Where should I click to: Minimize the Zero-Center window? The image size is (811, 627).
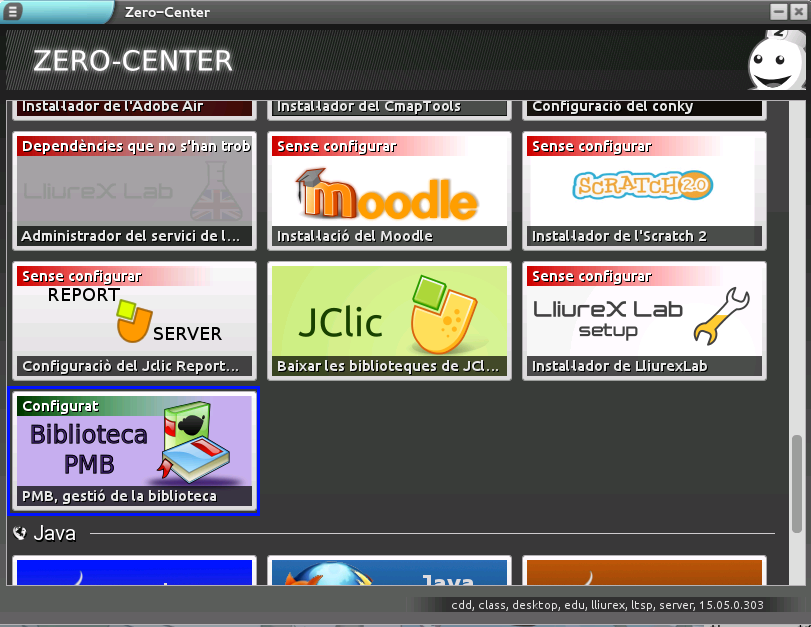[x=778, y=12]
